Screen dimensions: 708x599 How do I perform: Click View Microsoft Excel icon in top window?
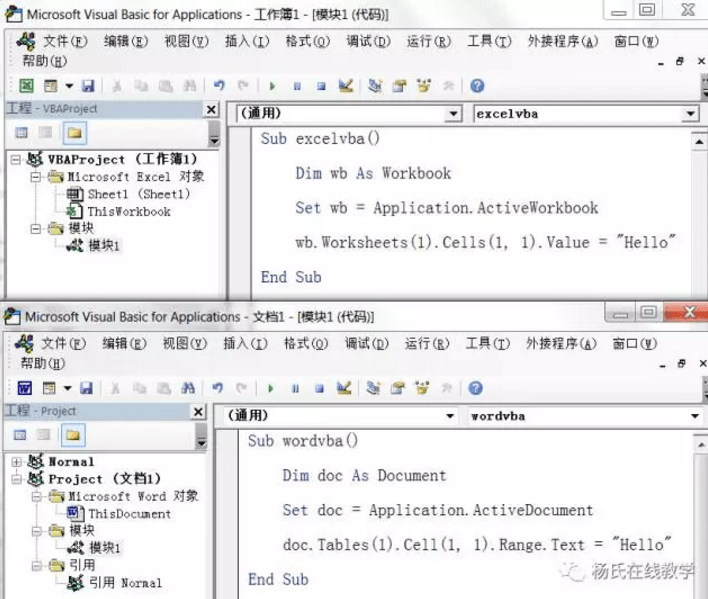pos(26,85)
